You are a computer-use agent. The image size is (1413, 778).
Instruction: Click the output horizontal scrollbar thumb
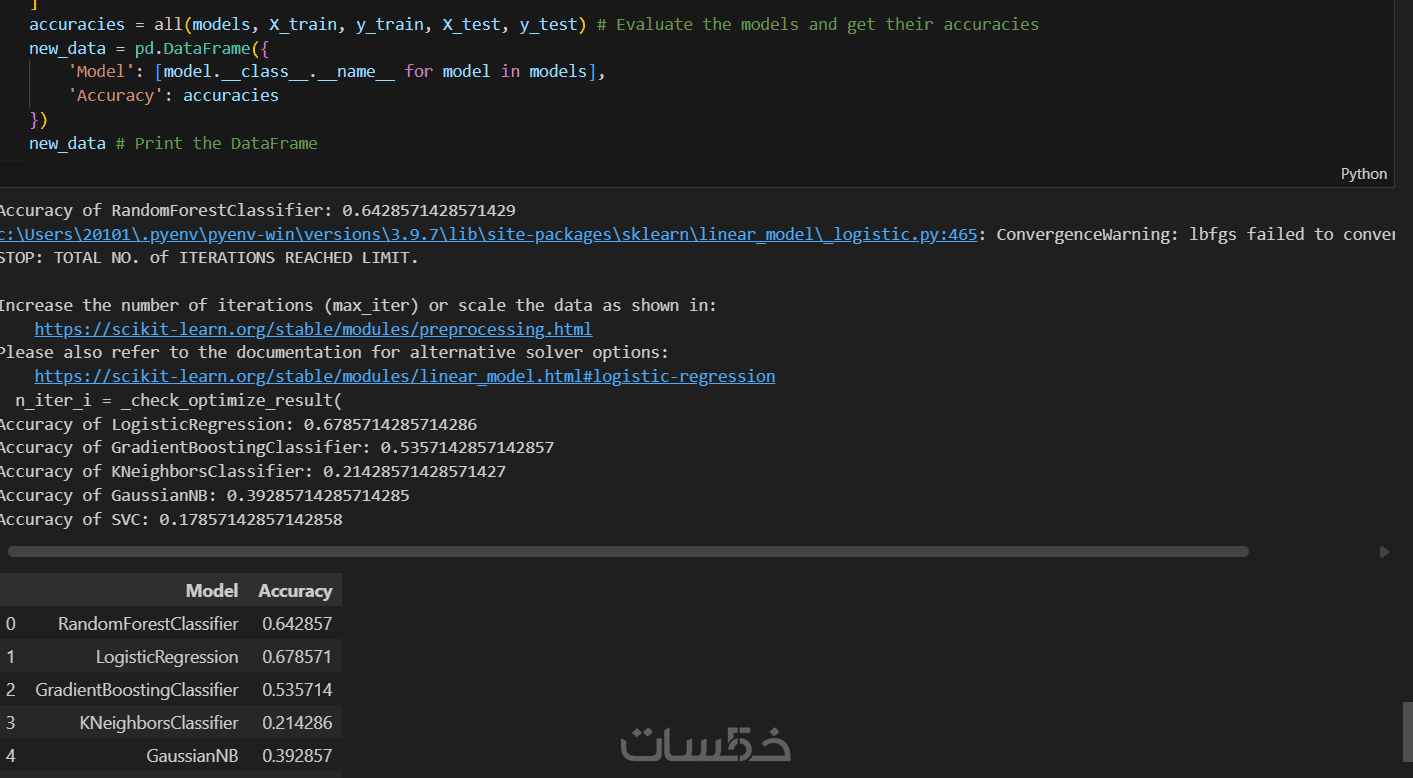[628, 551]
